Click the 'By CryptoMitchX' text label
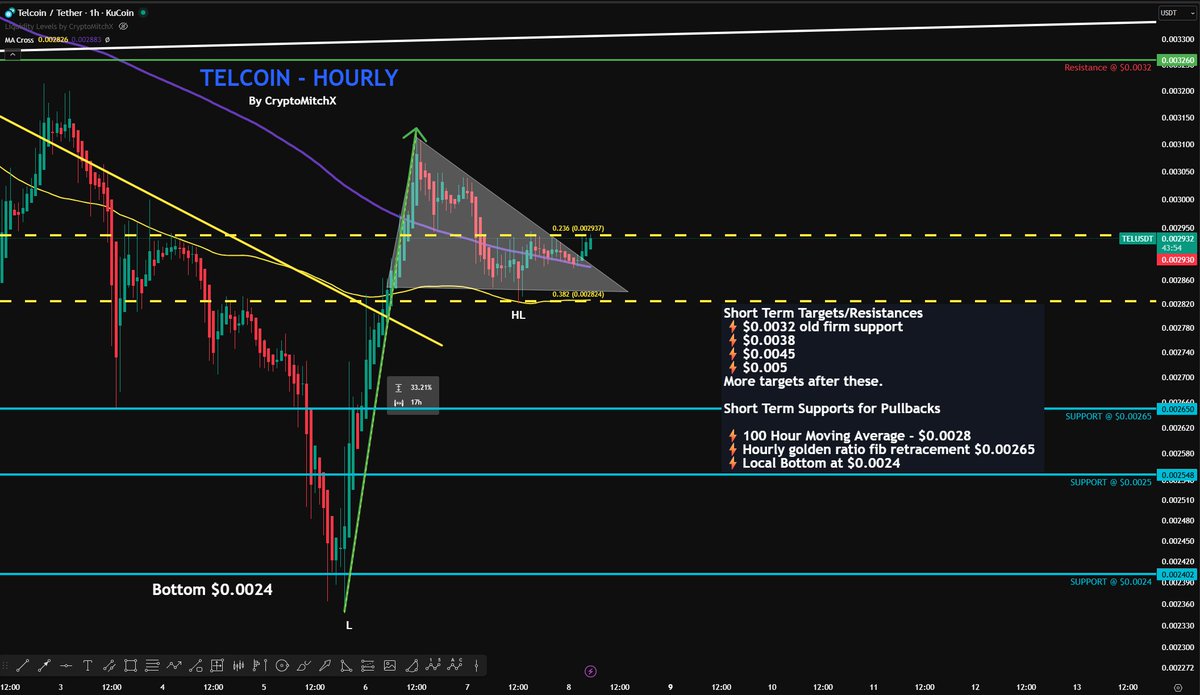Screen dimensions: 1200x695 [x=293, y=101]
